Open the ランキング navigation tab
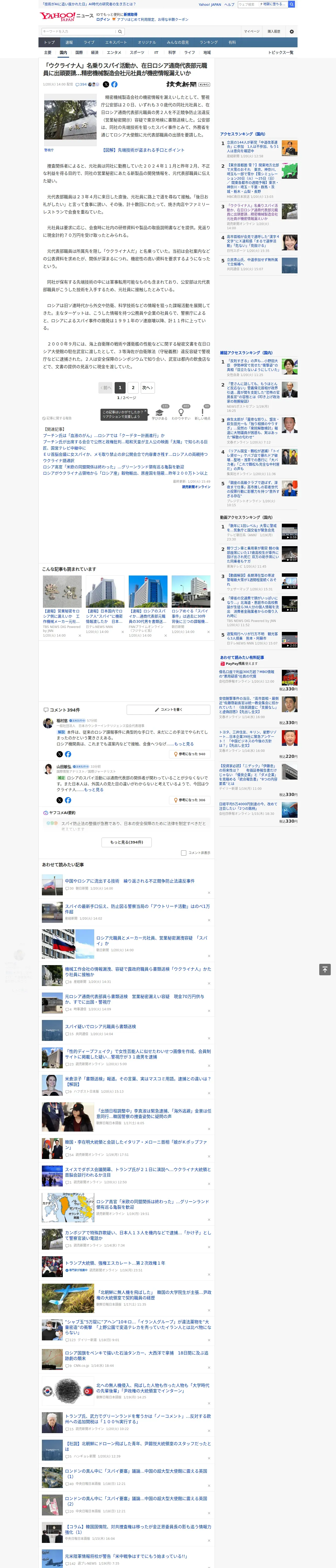 209,43
